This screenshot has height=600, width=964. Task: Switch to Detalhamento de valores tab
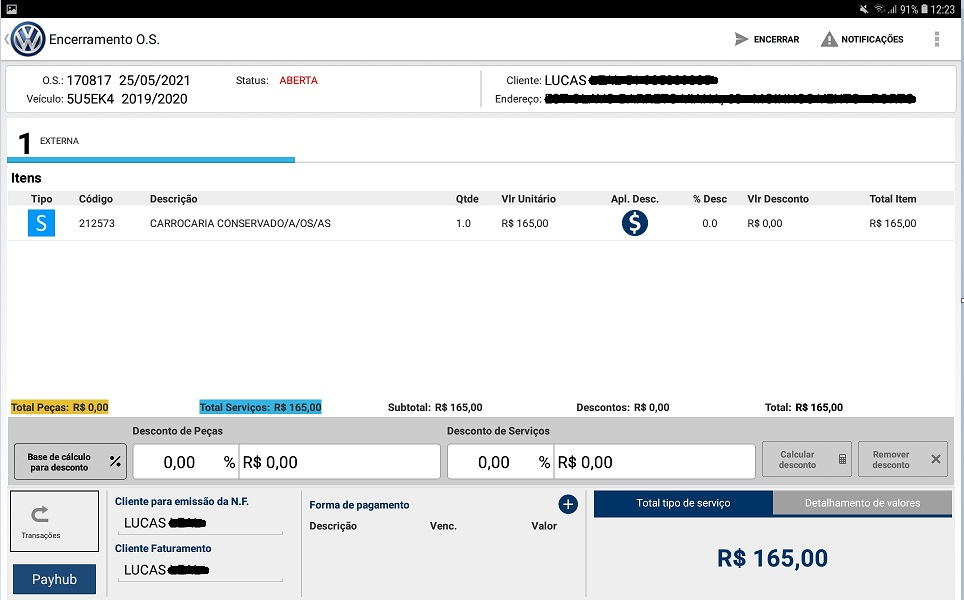click(x=862, y=503)
